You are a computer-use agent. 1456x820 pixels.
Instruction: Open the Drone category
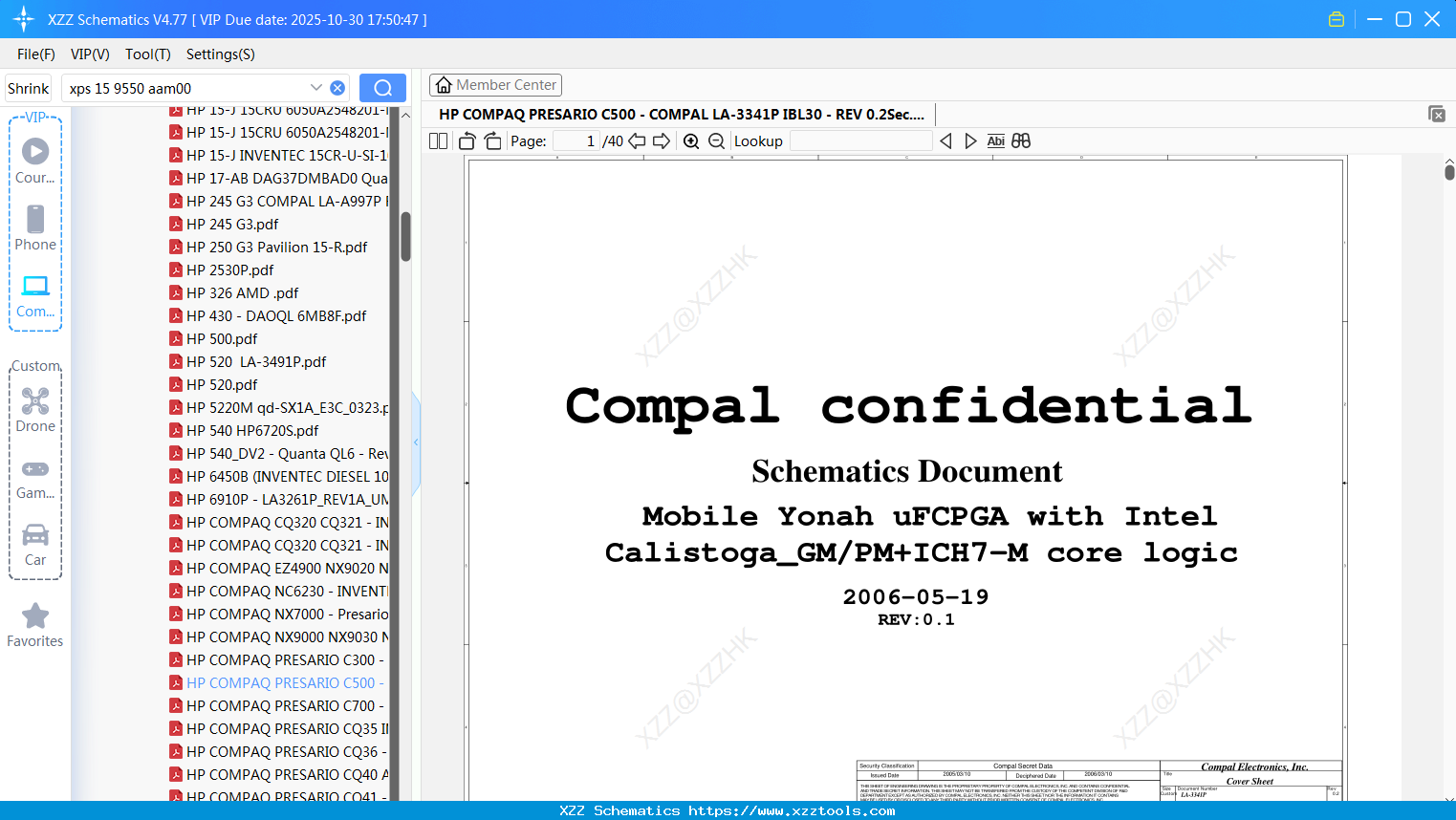click(x=35, y=410)
